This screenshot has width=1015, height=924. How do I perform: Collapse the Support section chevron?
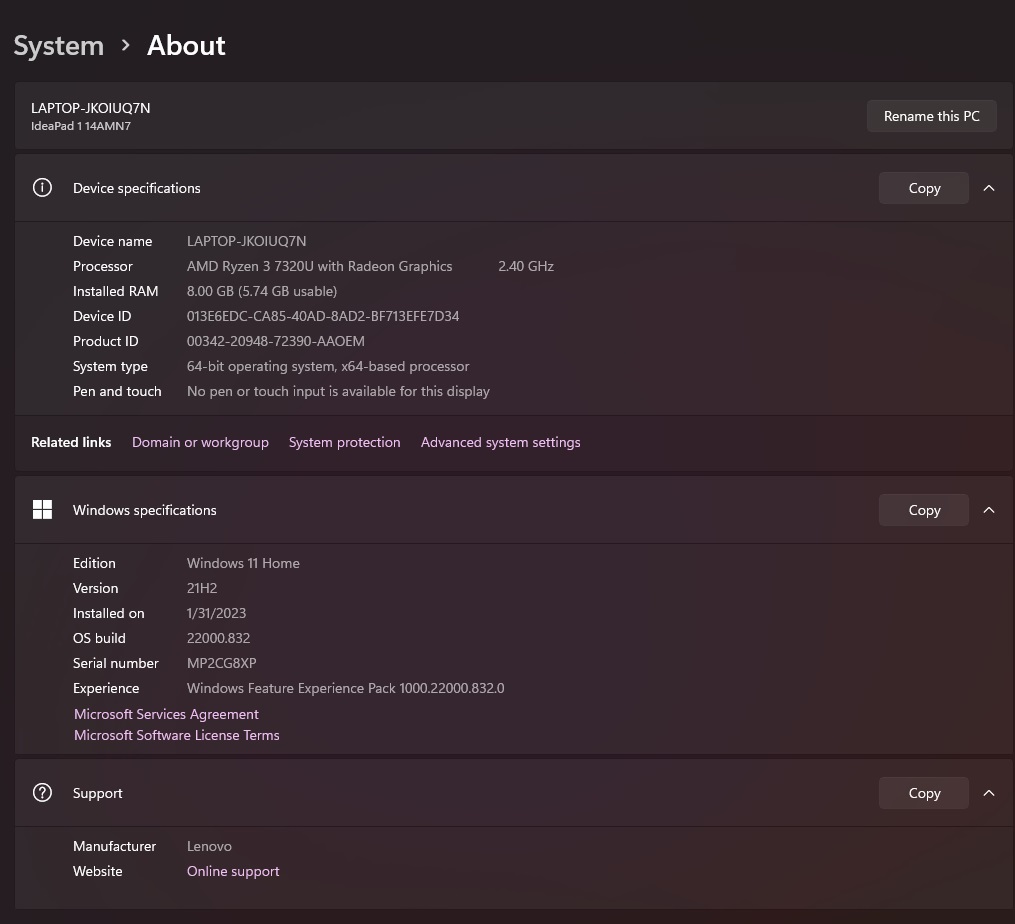pyautogui.click(x=988, y=793)
